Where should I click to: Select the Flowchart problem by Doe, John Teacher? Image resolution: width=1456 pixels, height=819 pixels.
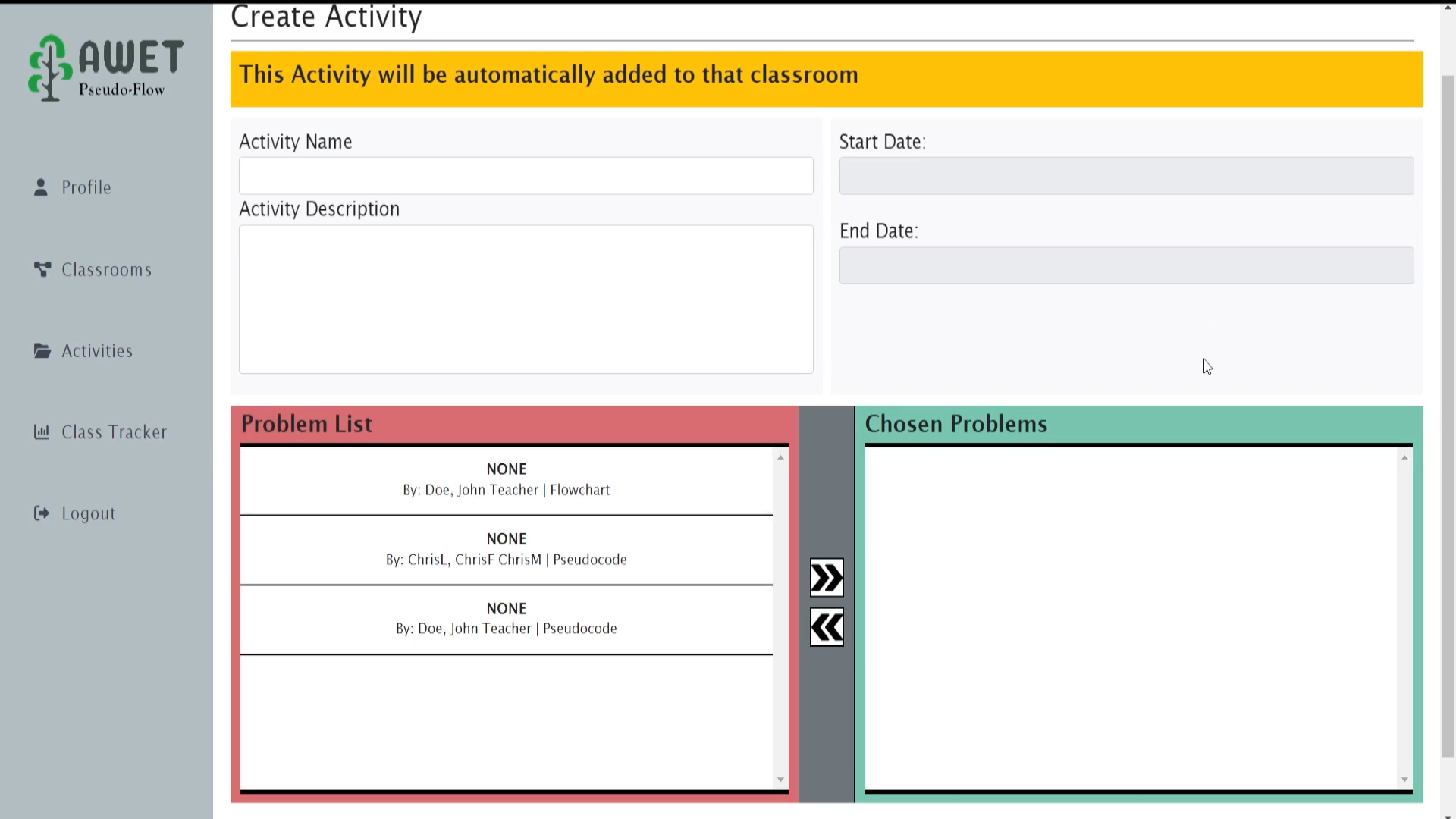(x=506, y=480)
